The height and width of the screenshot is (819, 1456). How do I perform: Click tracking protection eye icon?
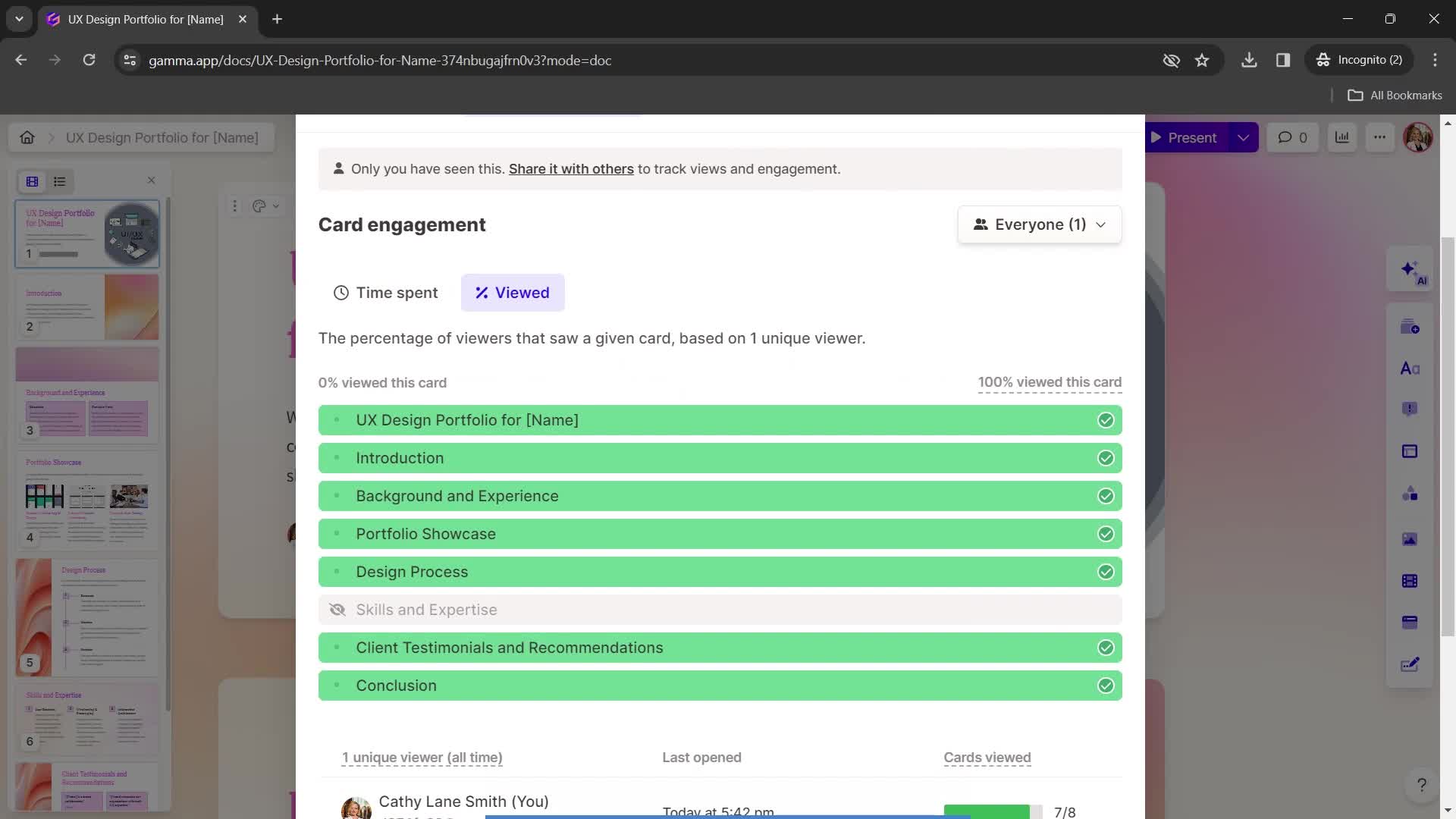(x=1172, y=60)
